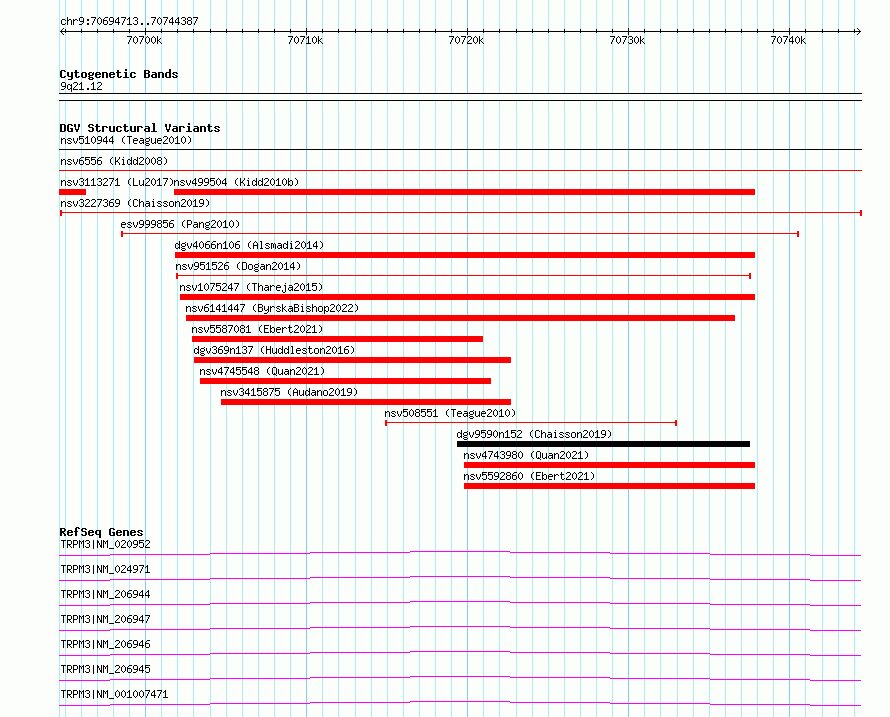
Task: Select the nsv6556 (Kidd2008) variant label
Action: [114, 161]
